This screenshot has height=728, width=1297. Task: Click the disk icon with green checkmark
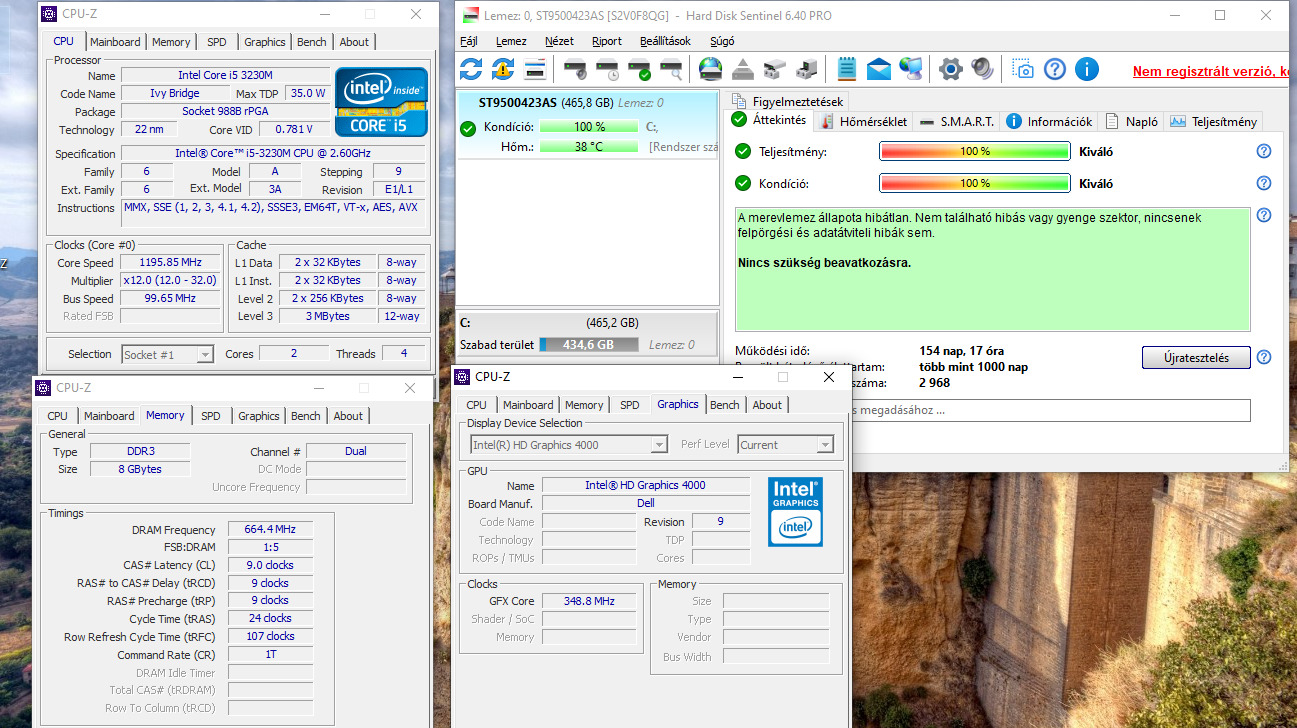[639, 69]
